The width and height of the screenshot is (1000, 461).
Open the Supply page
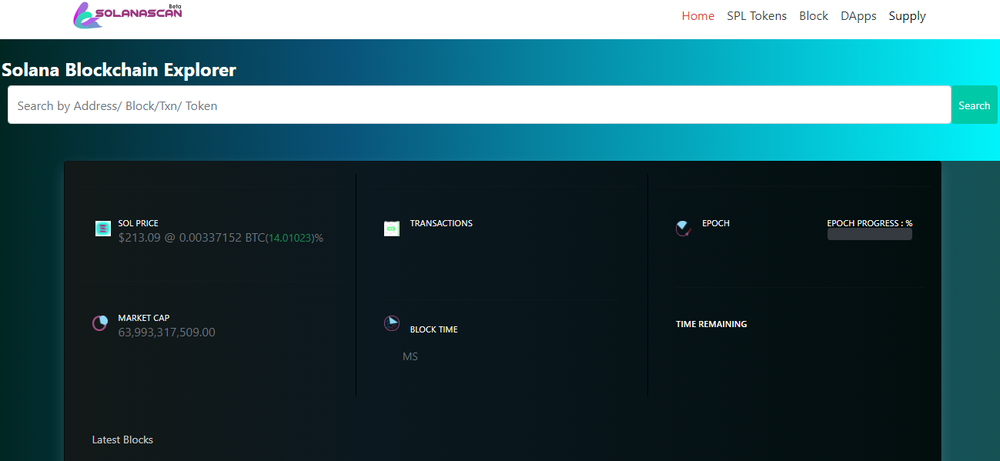click(x=907, y=16)
